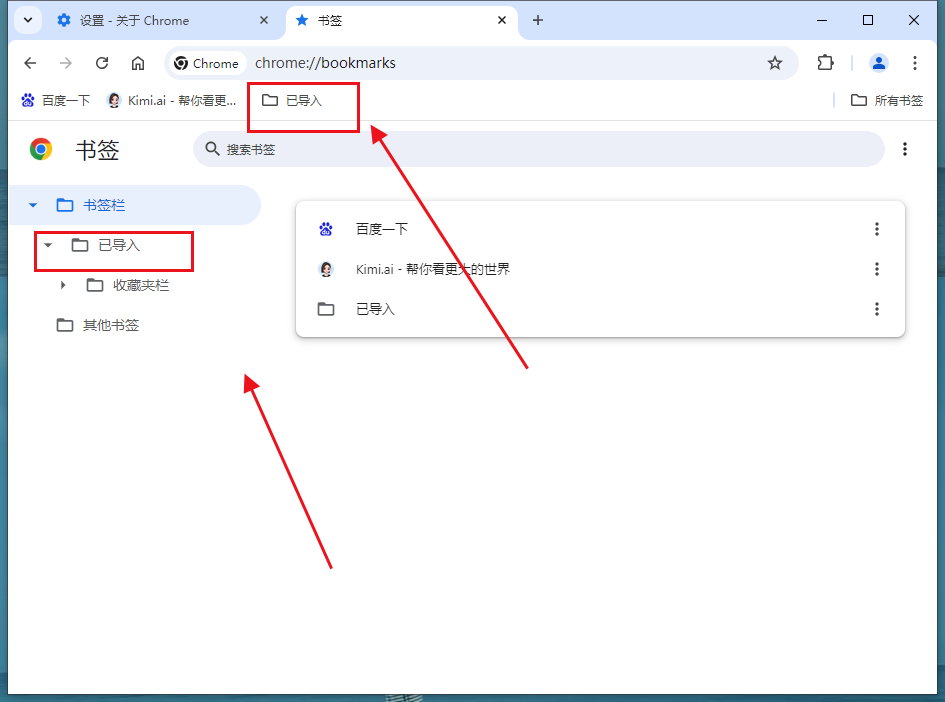945x702 pixels.
Task: Select the 百度一下 bookmark row
Action: (x=600, y=229)
